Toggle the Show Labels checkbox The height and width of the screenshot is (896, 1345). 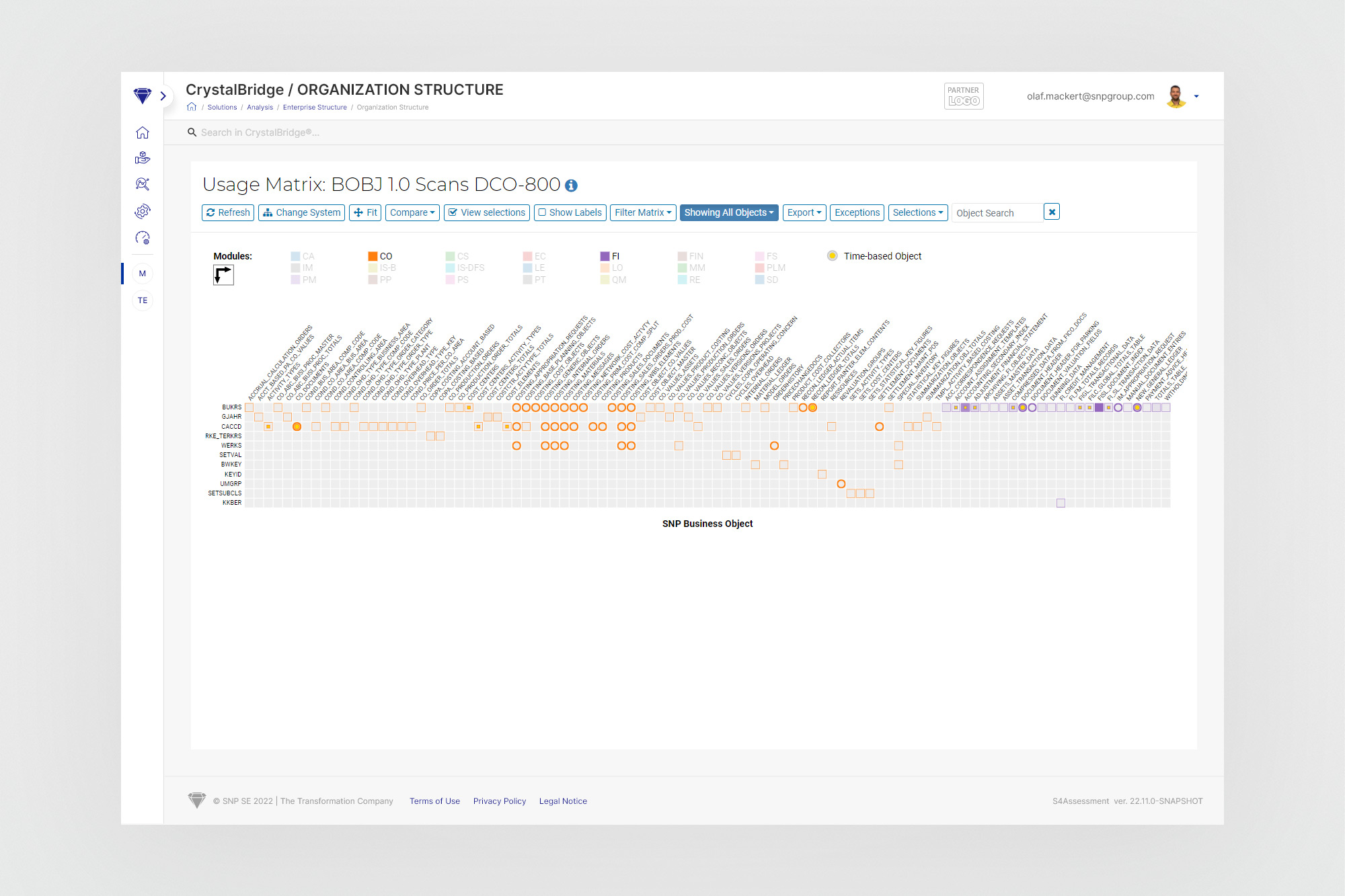coord(570,212)
